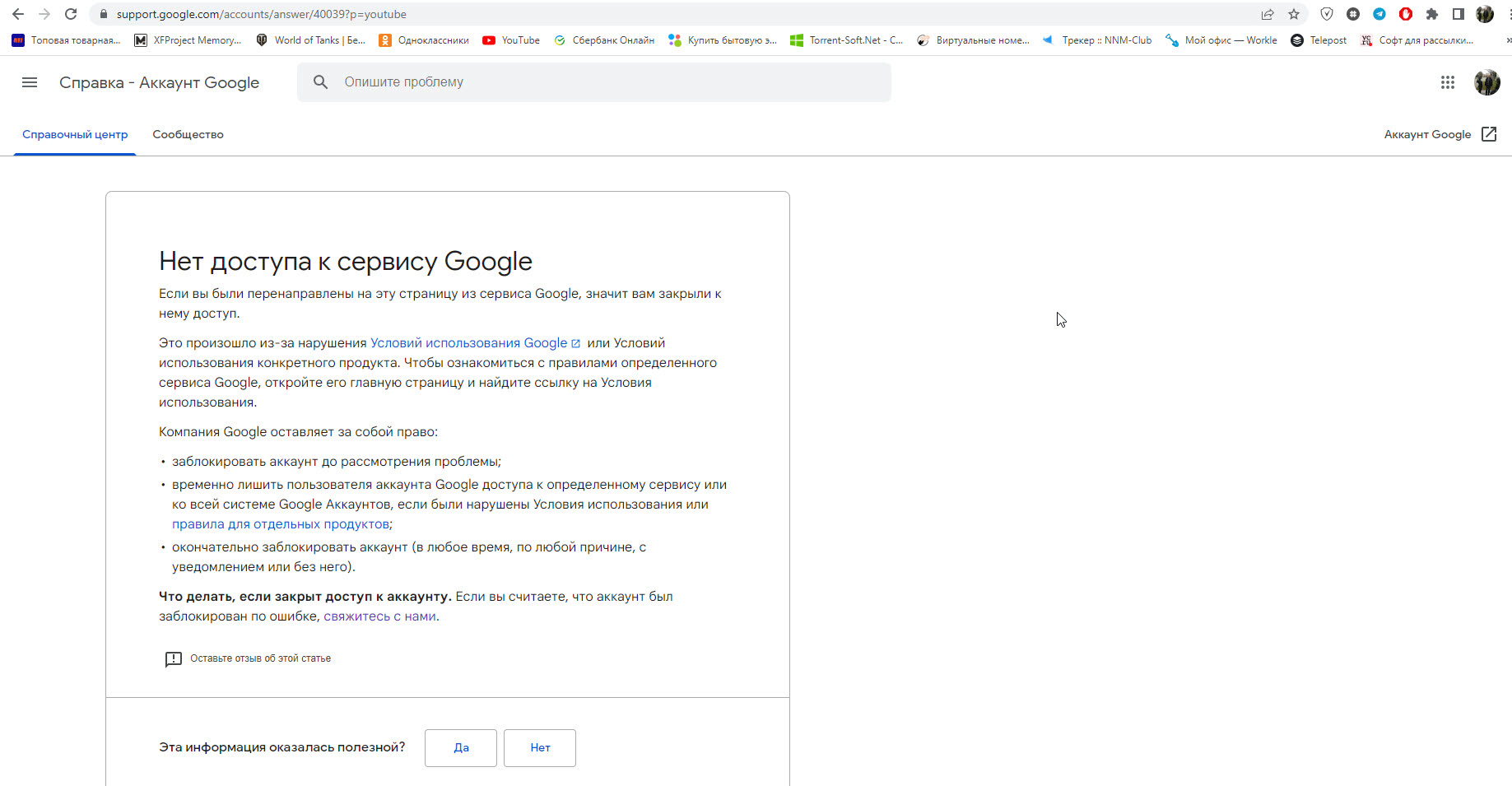The image size is (1512, 786).
Task: Open the hamburger main menu
Action: pyautogui.click(x=30, y=82)
